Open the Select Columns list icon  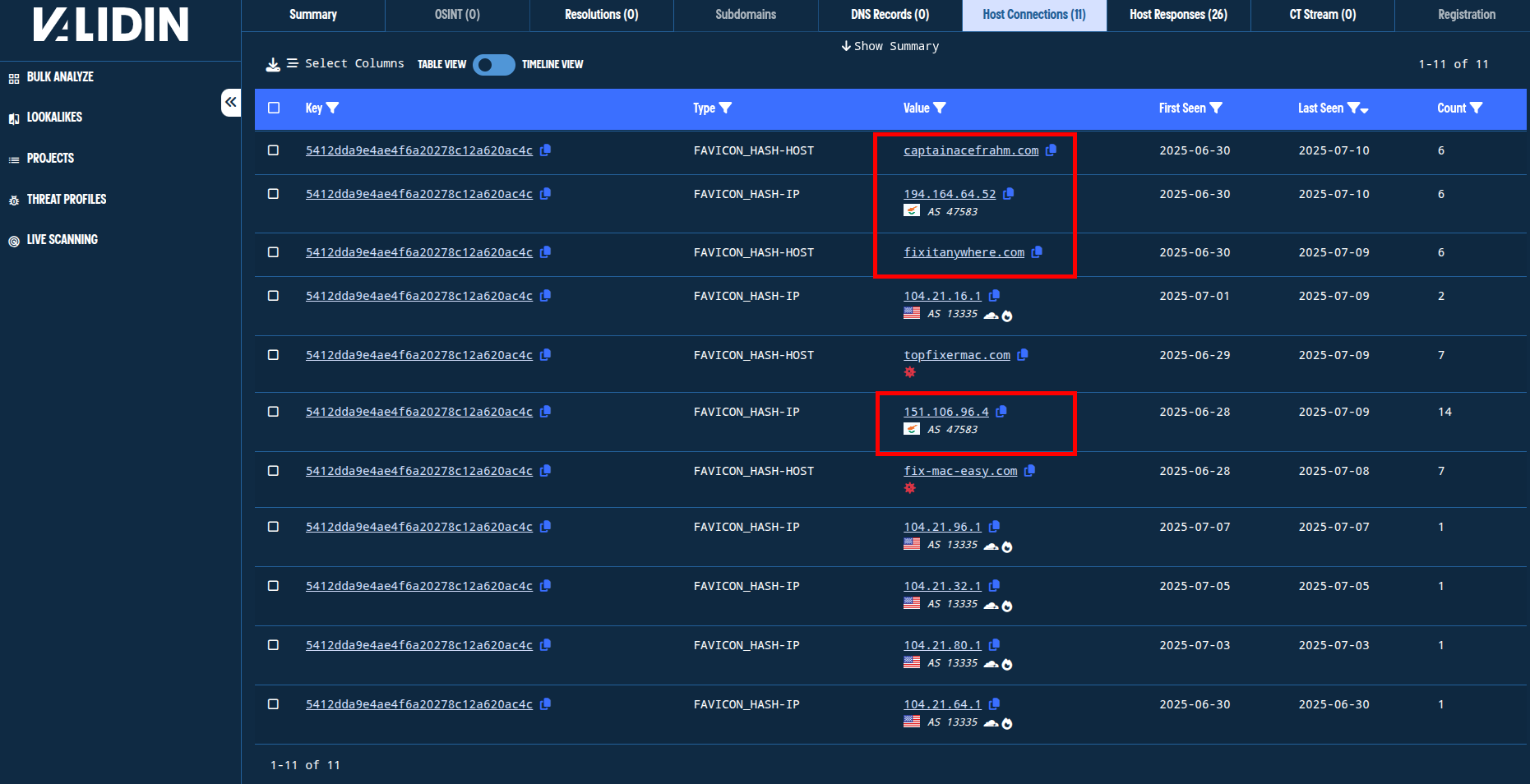click(x=292, y=63)
